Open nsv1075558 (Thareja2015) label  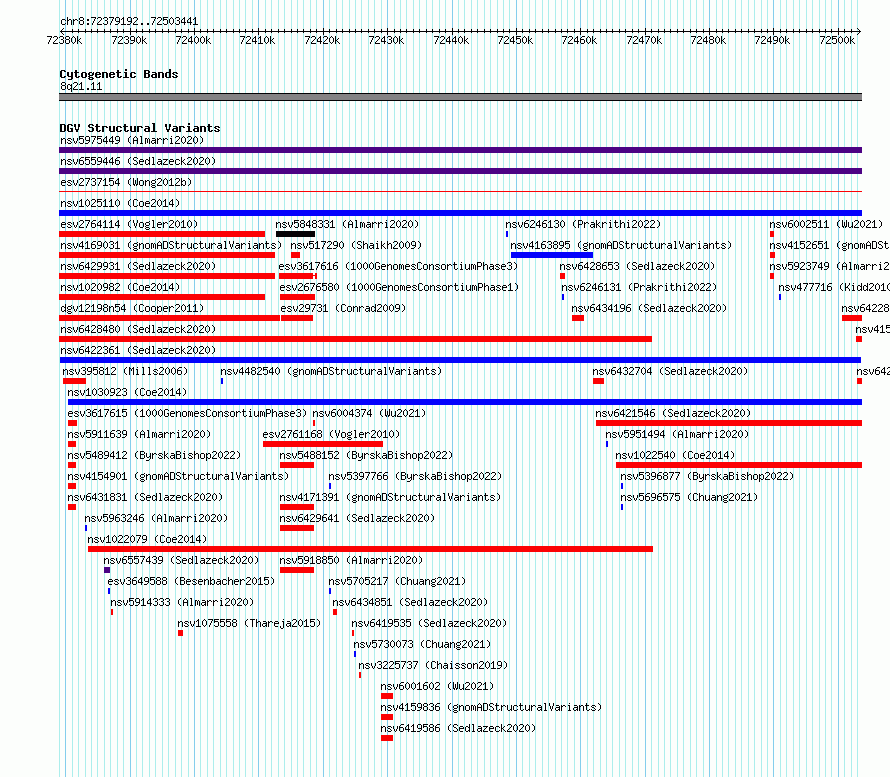249,623
